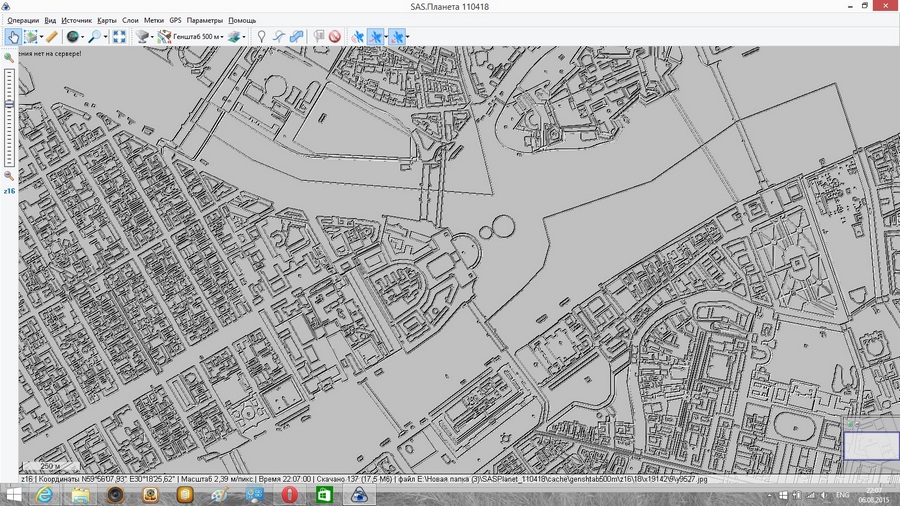This screenshot has width=900, height=506.
Task: Toggle GPS connection satellite icon
Action: [x=357, y=37]
